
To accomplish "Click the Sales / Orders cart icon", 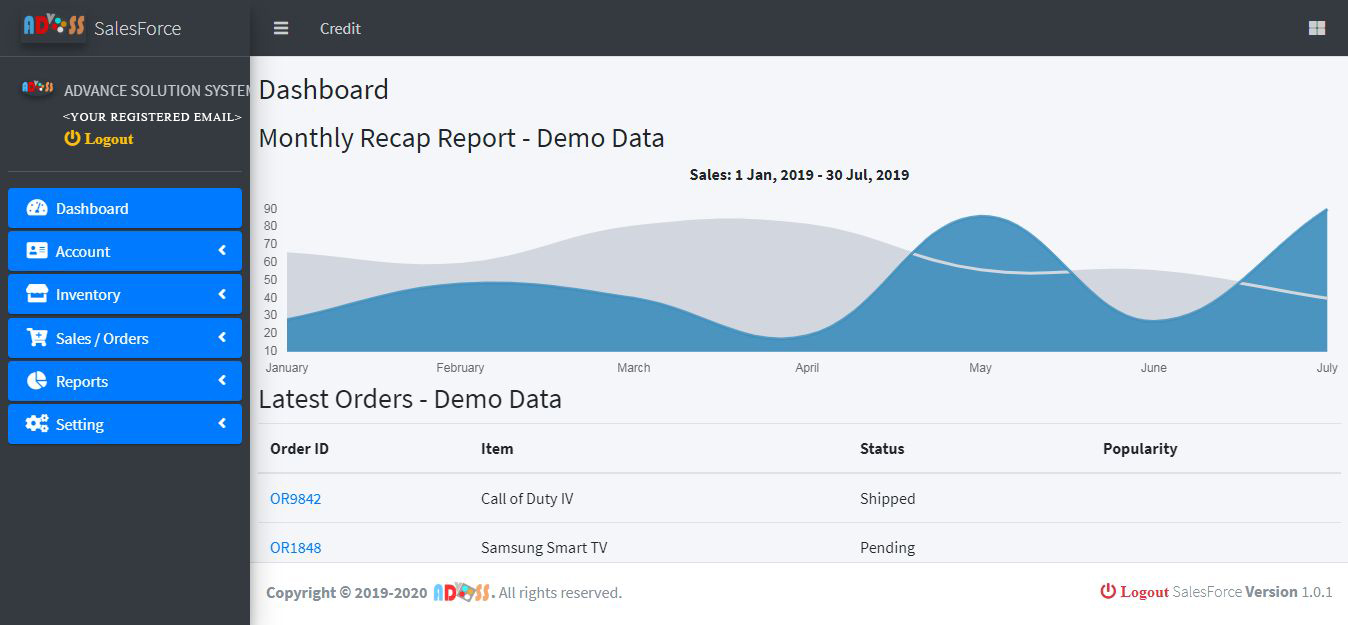I will click(x=37, y=338).
